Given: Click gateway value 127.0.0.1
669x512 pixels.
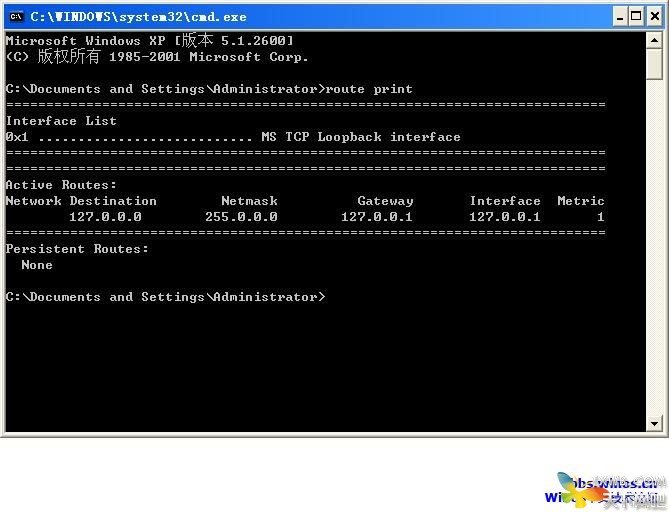Looking at the screenshot, I should [x=377, y=217].
